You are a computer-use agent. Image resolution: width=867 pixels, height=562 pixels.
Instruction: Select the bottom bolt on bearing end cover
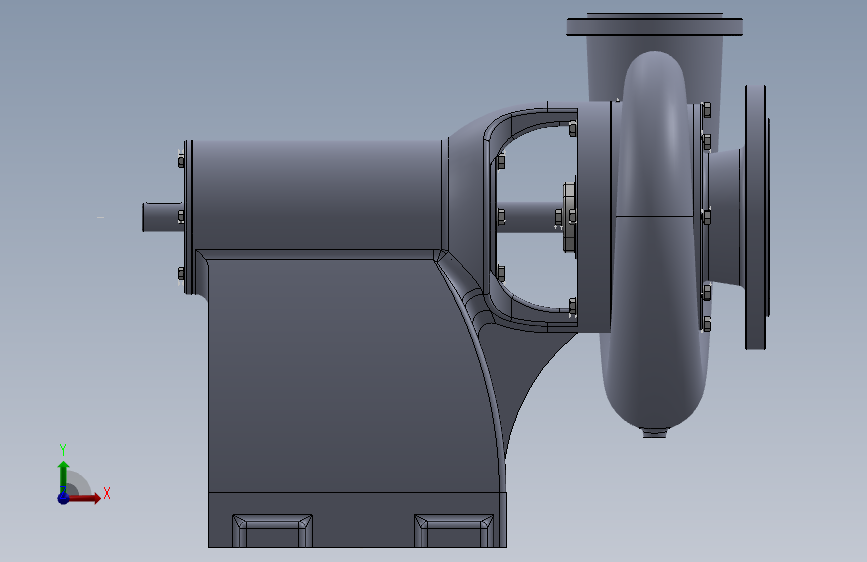[x=181, y=273]
